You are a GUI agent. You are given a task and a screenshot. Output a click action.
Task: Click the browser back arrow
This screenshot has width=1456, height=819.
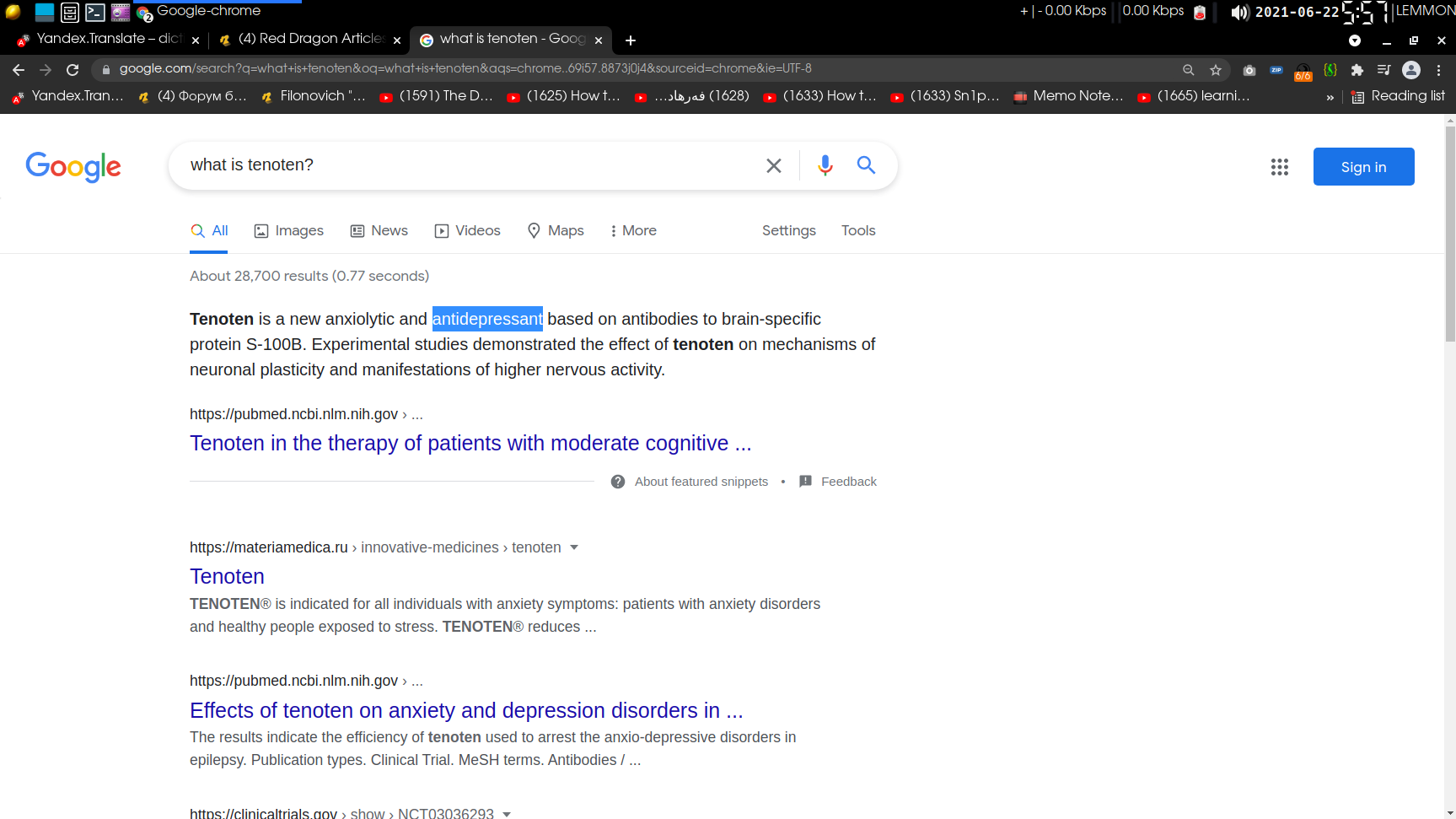click(x=19, y=70)
